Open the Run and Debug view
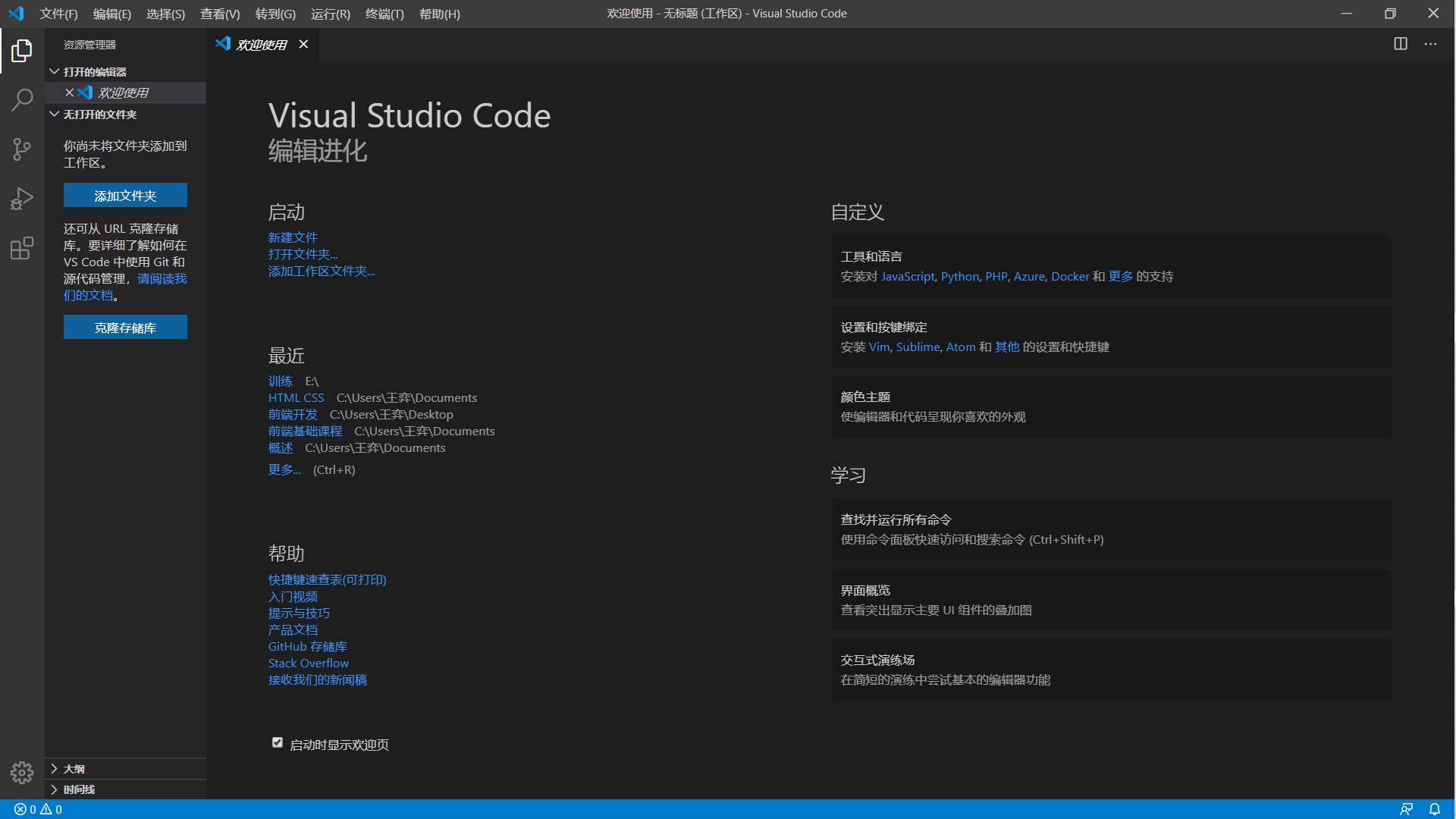Viewport: 1456px width, 819px height. [x=22, y=198]
